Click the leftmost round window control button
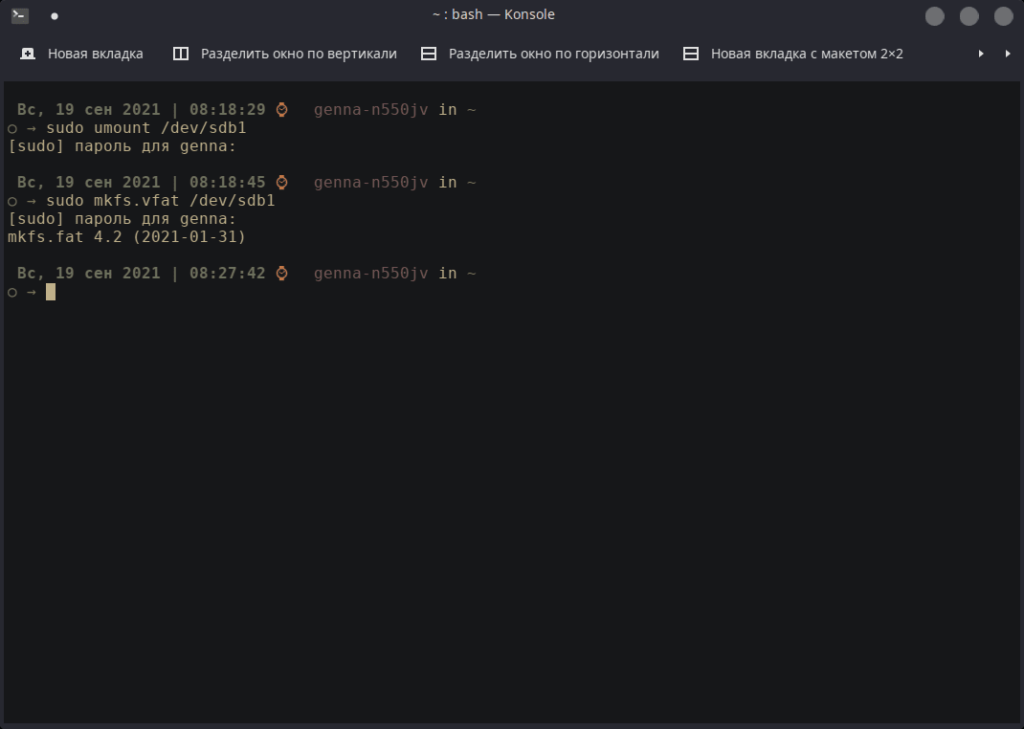This screenshot has width=1024, height=729. point(935,16)
